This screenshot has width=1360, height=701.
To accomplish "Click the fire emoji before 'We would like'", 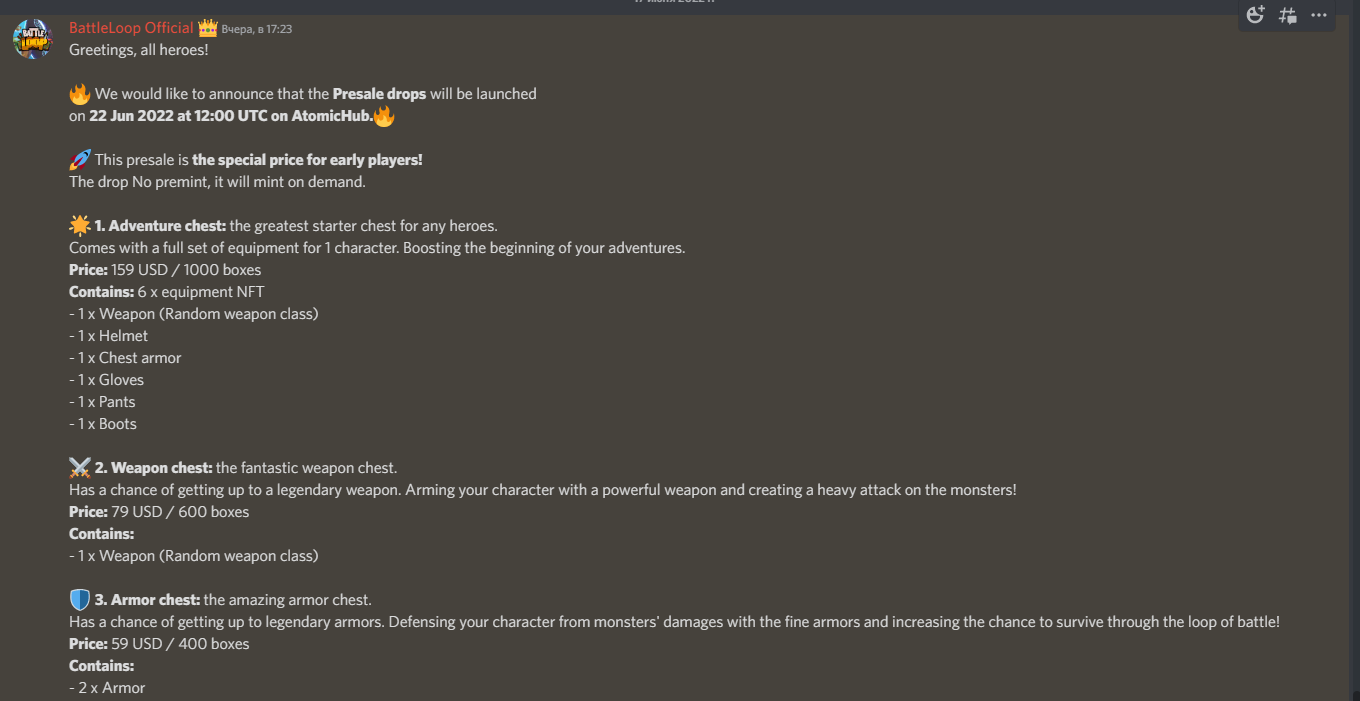I will tap(80, 94).
